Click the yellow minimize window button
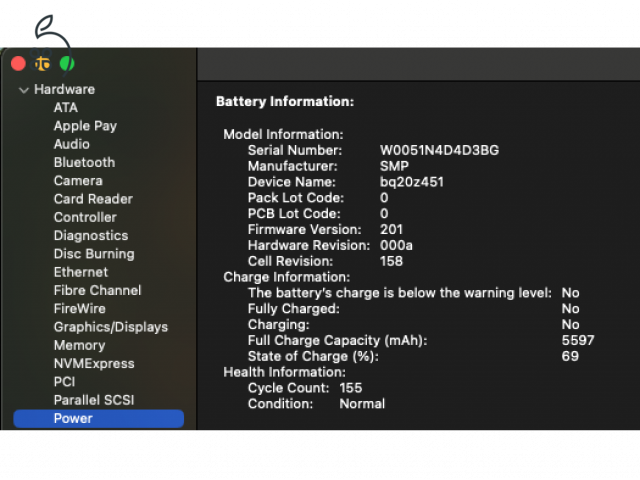Screen dimensions: 640x480 [42, 64]
